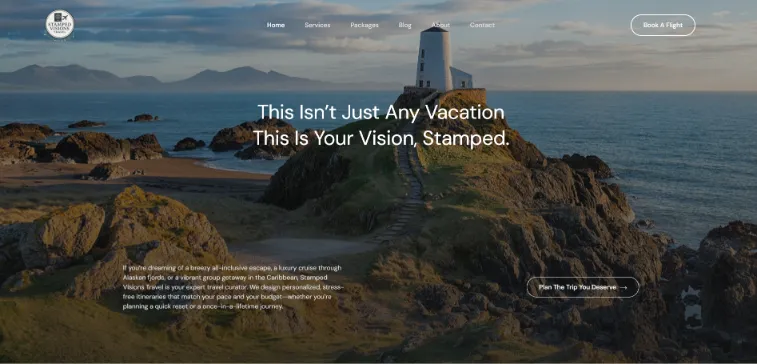757x364 pixels.
Task: Select Contact in the navigation bar
Action: point(482,25)
